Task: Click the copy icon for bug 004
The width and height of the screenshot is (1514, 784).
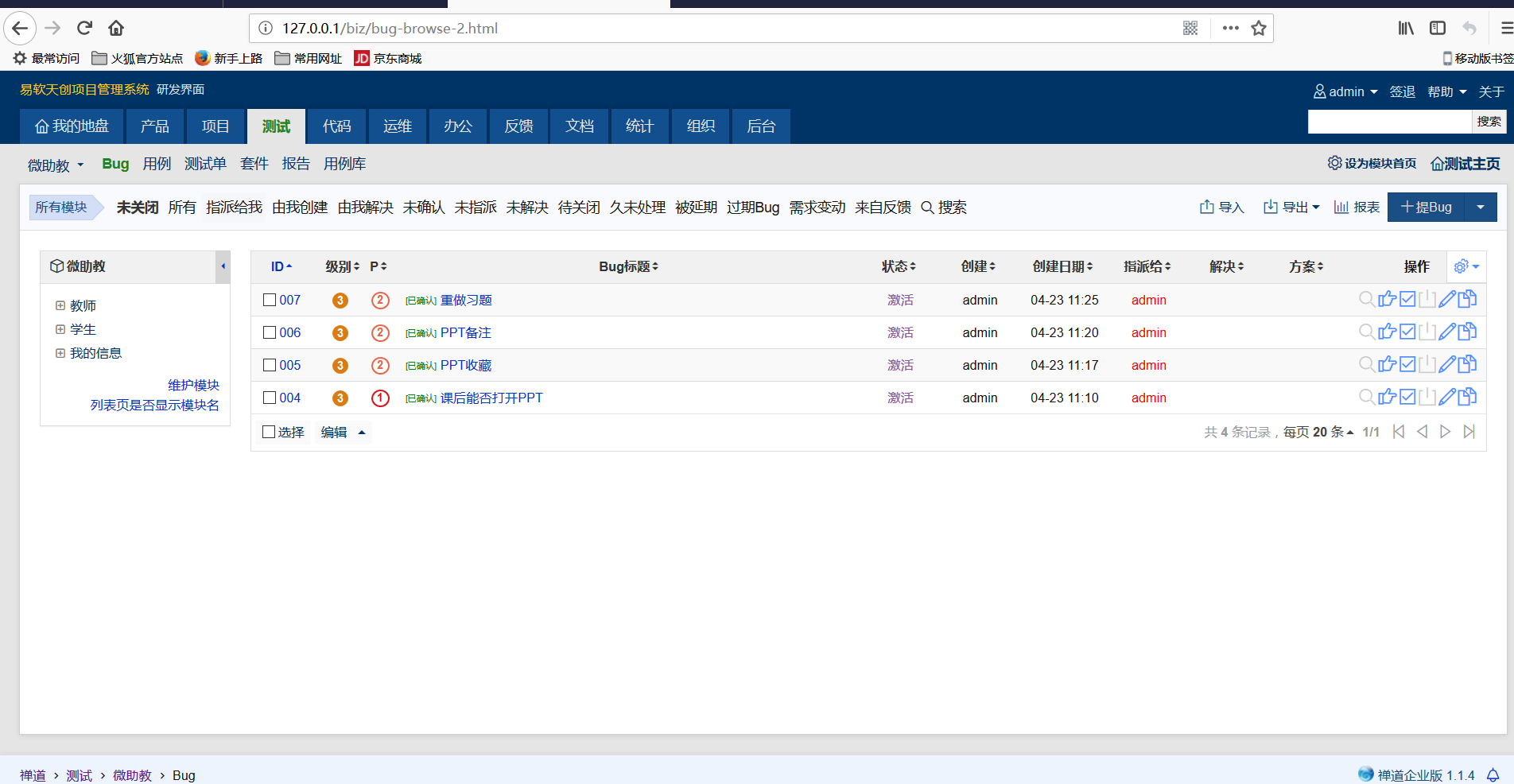Action: click(x=1468, y=398)
